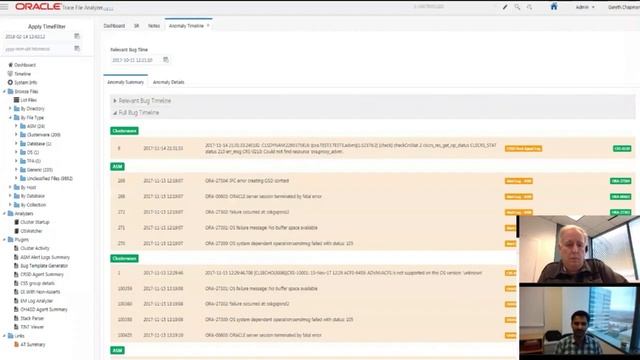Open the Admin dropdown menu

tap(585, 7)
